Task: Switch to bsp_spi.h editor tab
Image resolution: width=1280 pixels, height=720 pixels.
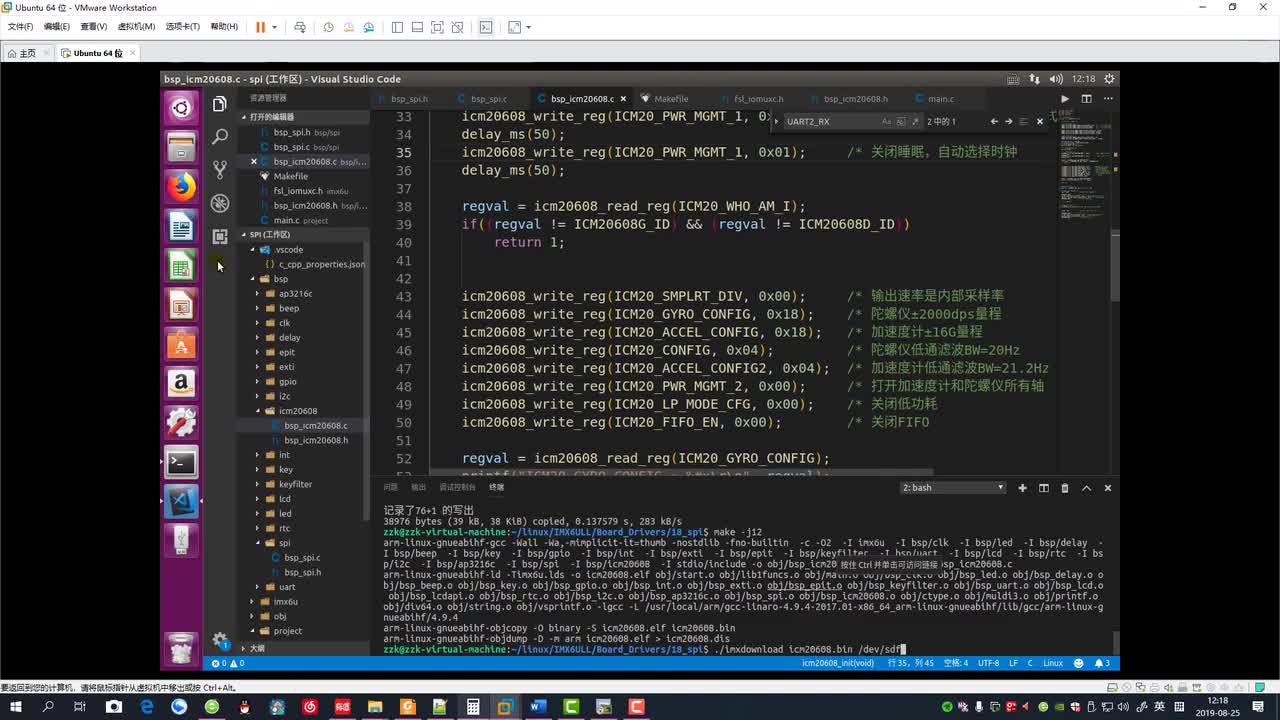Action: point(409,99)
